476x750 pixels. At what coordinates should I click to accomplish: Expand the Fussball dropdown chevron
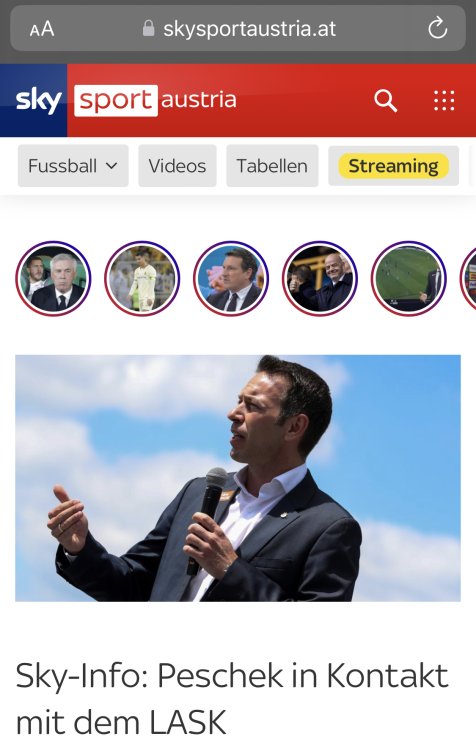pos(111,166)
